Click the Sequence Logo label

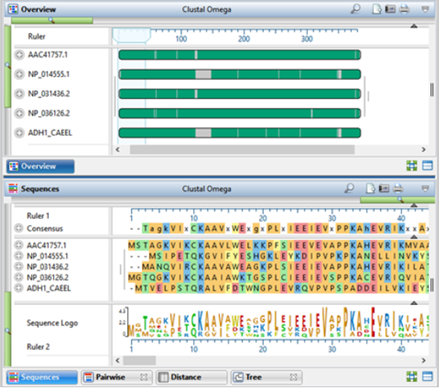coord(52,323)
